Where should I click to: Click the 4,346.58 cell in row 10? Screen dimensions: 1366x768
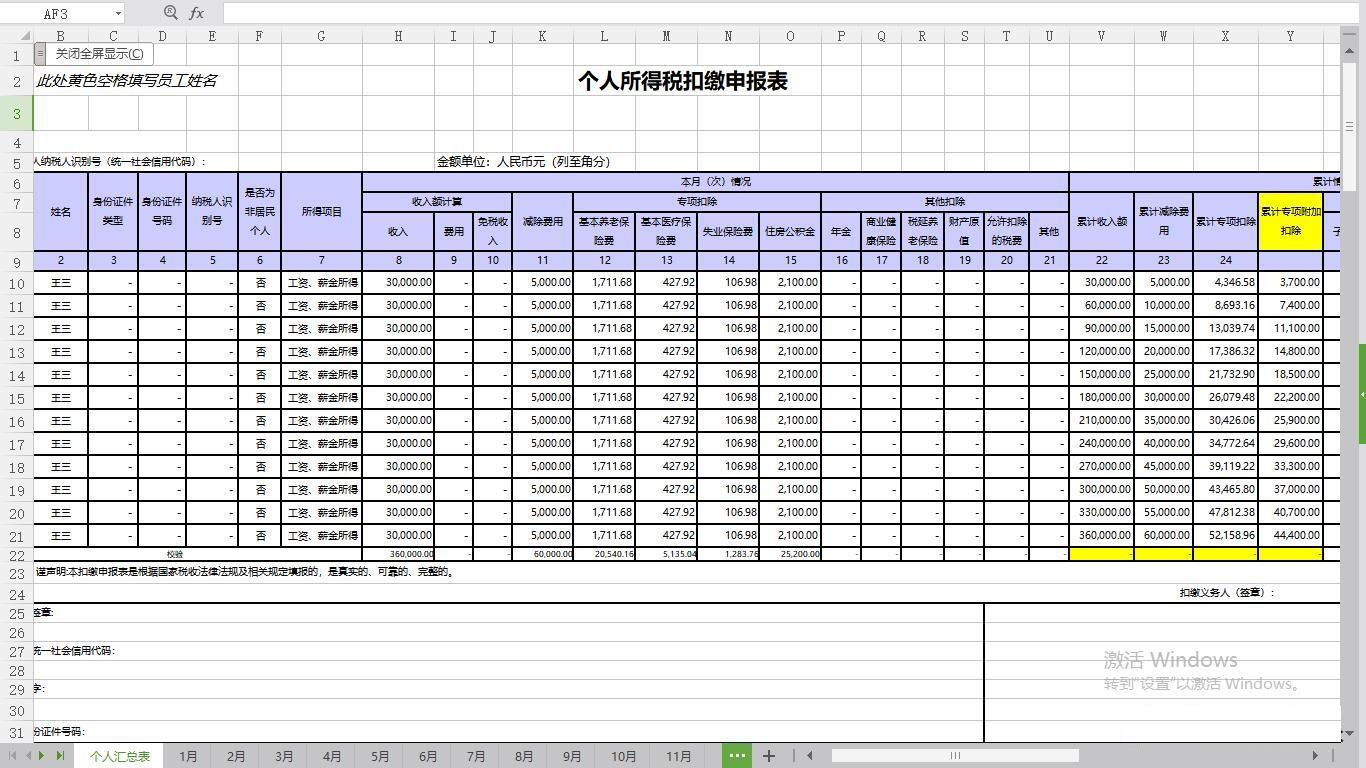click(1225, 283)
